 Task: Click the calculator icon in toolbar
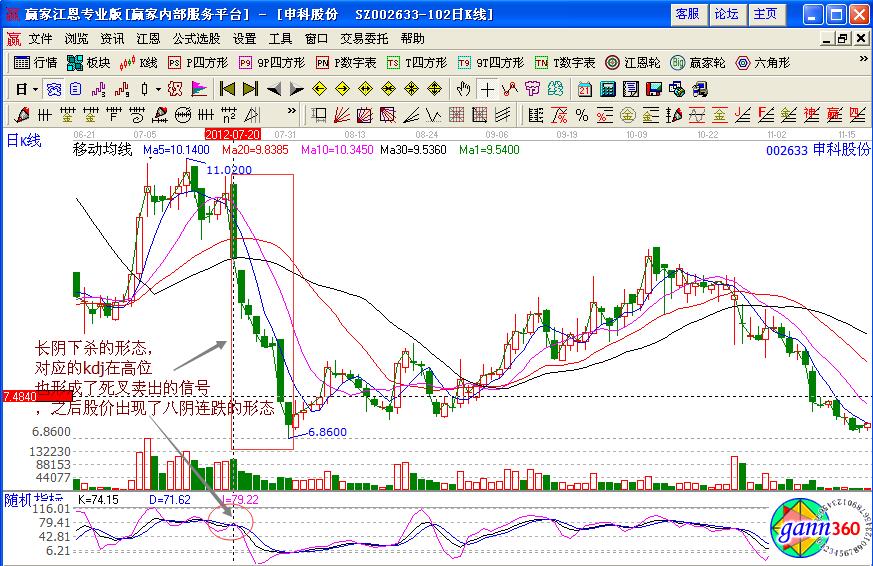[606, 88]
